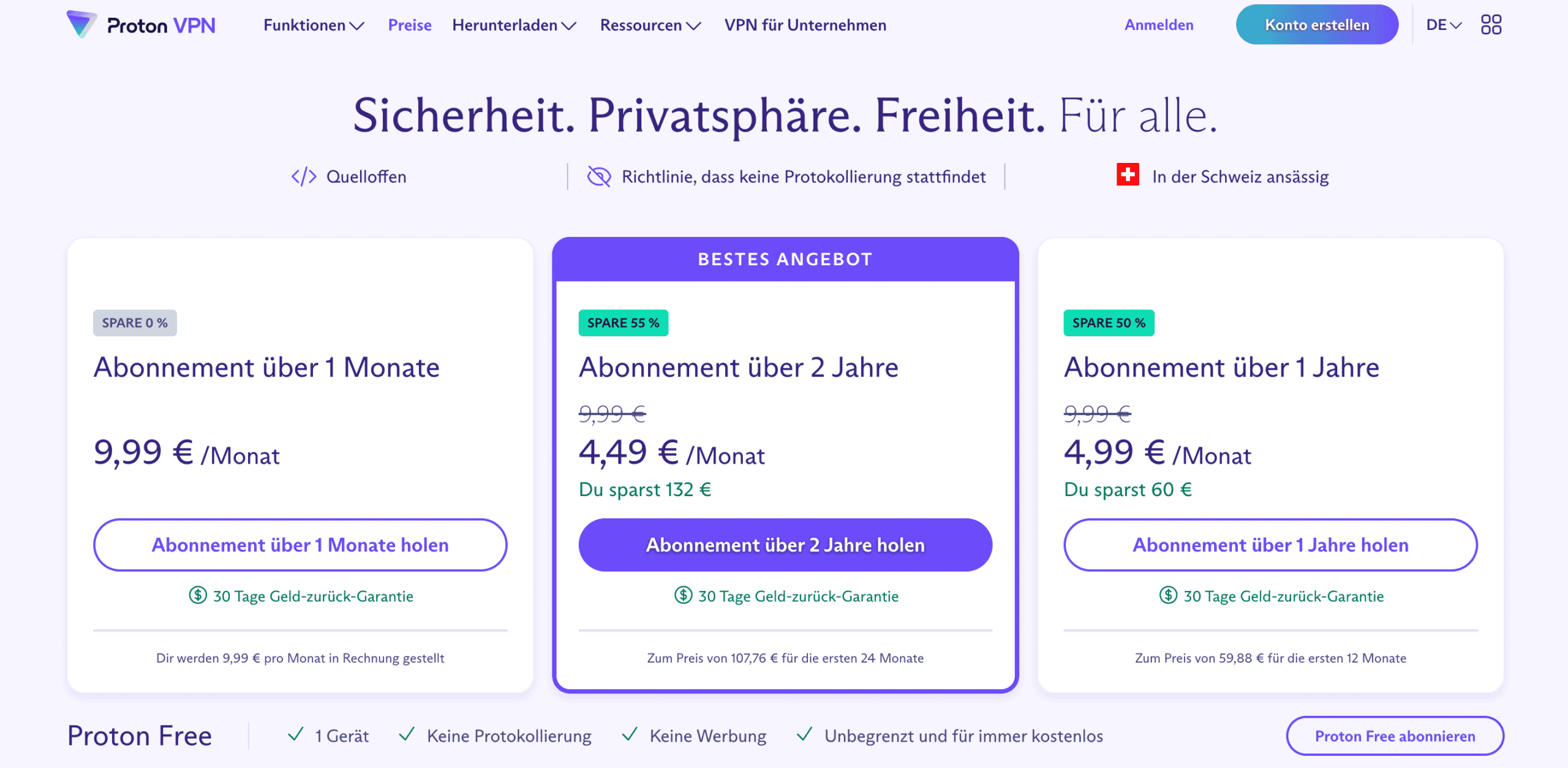Viewport: 1568px width, 768px height.
Task: Click money-back icon under 1 Jahre plan
Action: point(1168,595)
